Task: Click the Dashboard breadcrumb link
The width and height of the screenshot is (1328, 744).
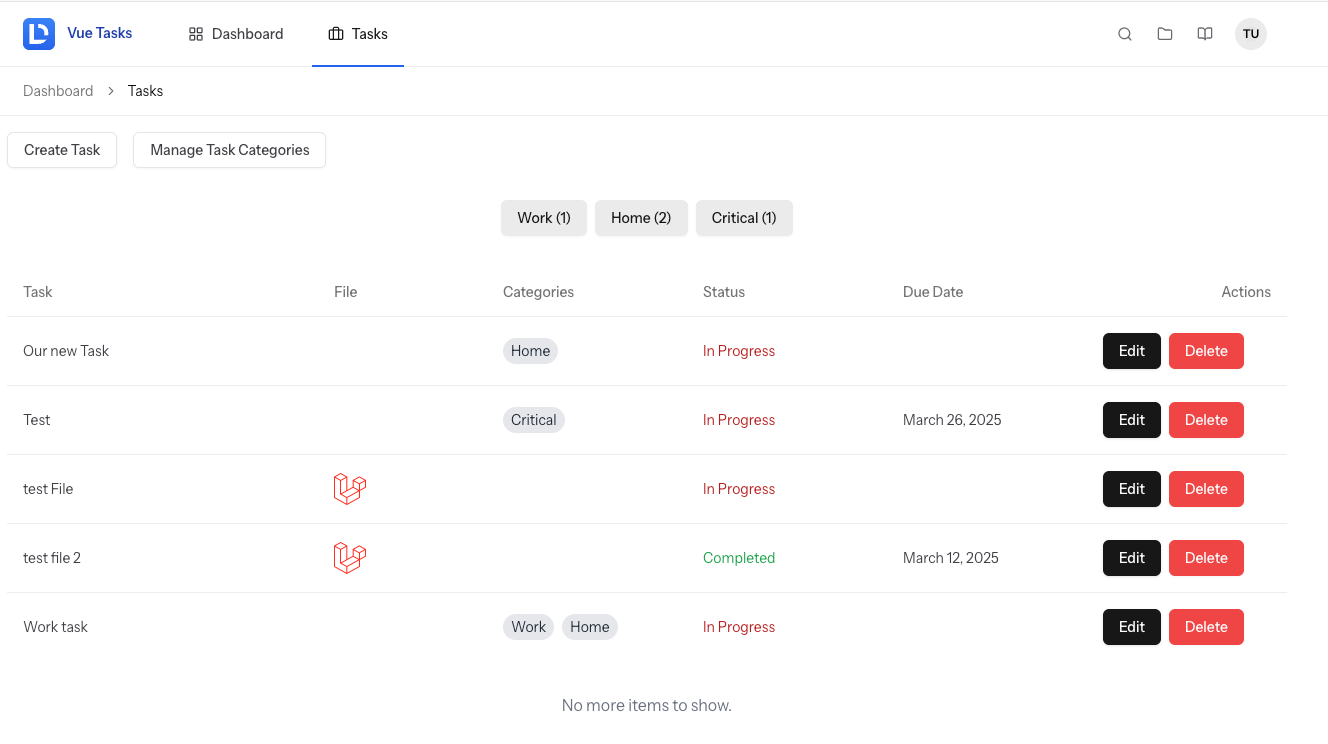Action: coord(58,91)
